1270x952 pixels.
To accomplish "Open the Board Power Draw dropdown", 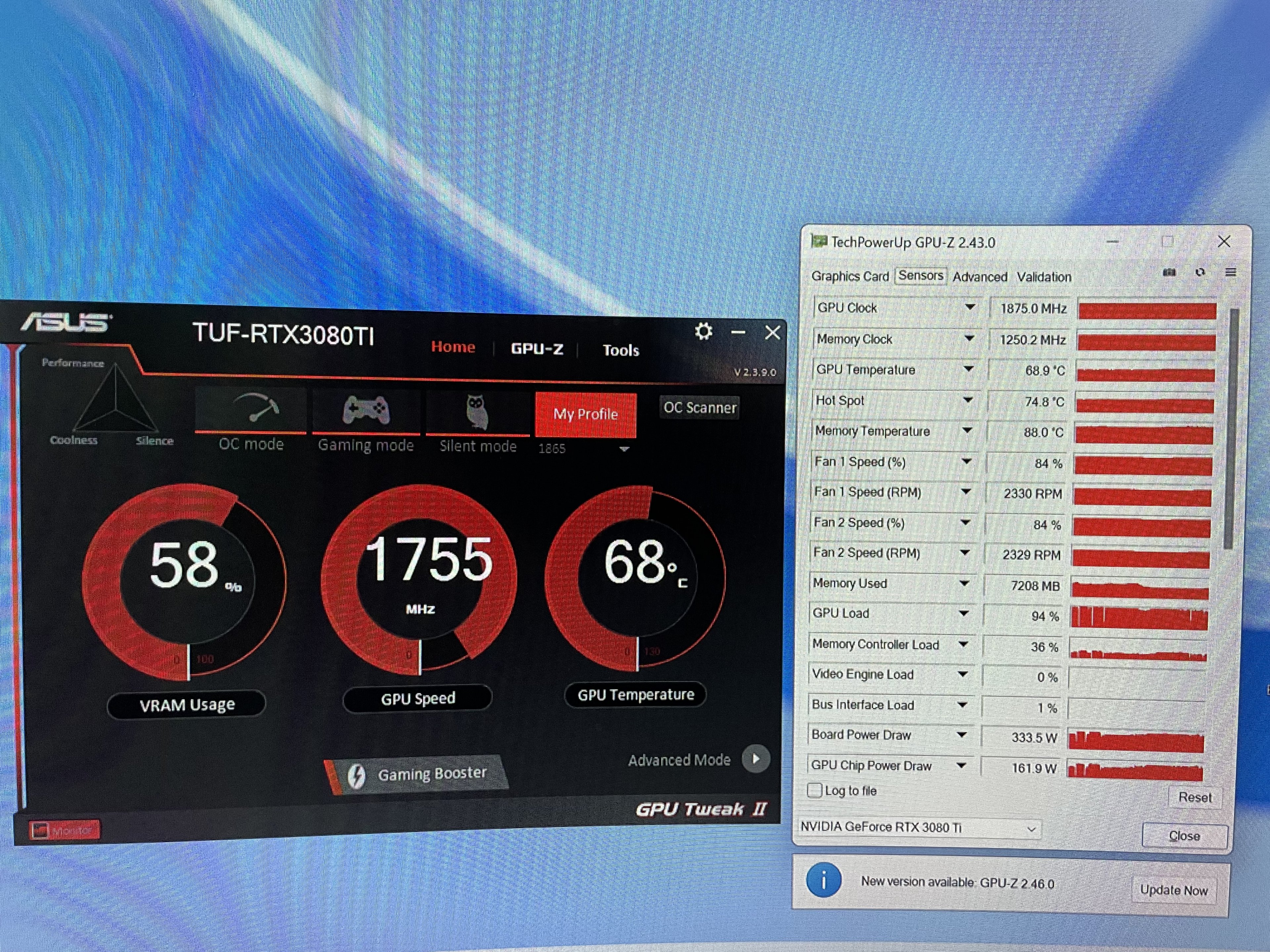I will 962,735.
